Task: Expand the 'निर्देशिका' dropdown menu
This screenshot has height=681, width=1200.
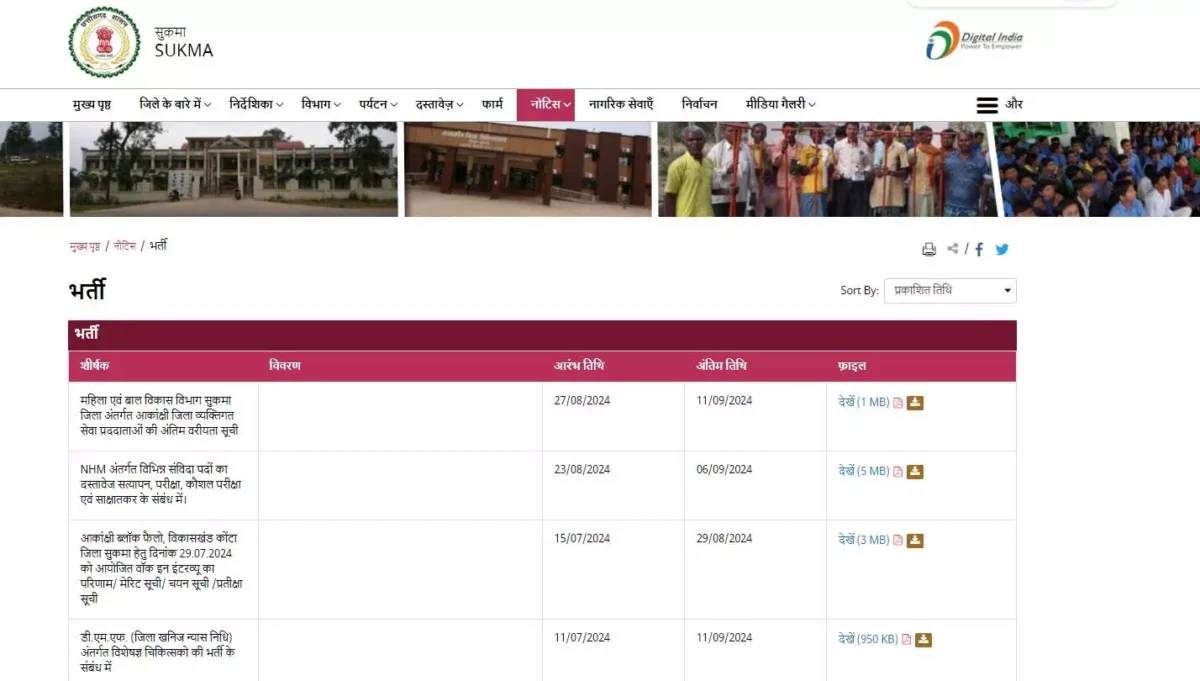Action: pos(255,105)
